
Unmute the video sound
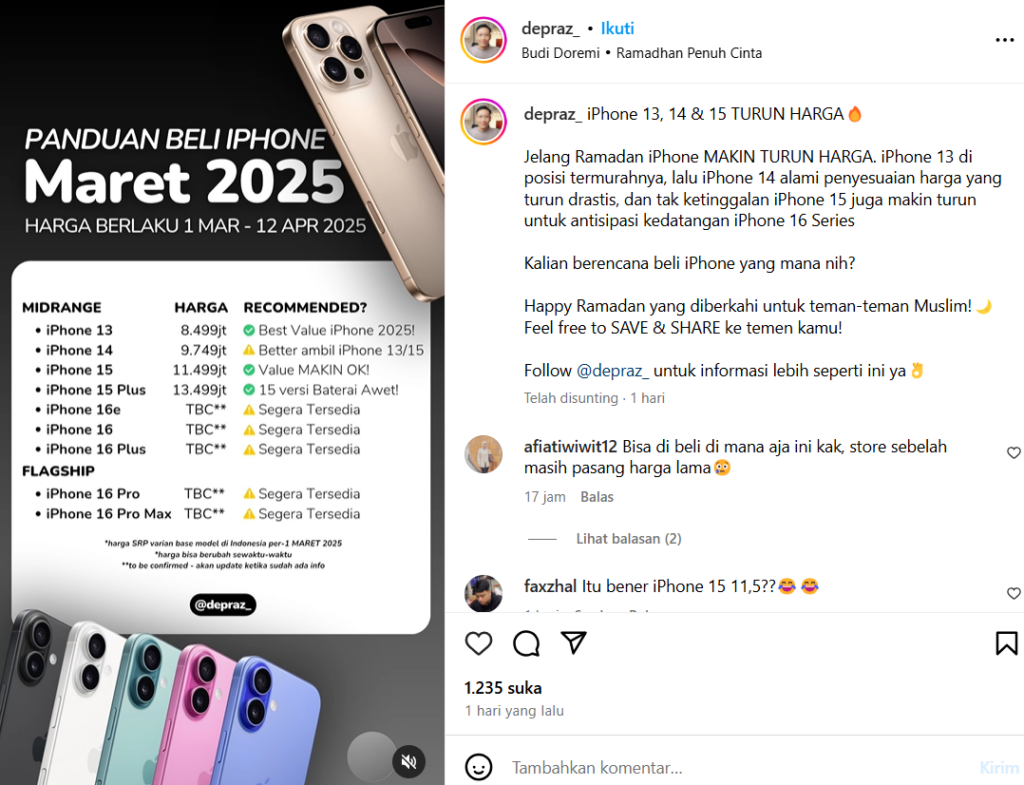[409, 761]
